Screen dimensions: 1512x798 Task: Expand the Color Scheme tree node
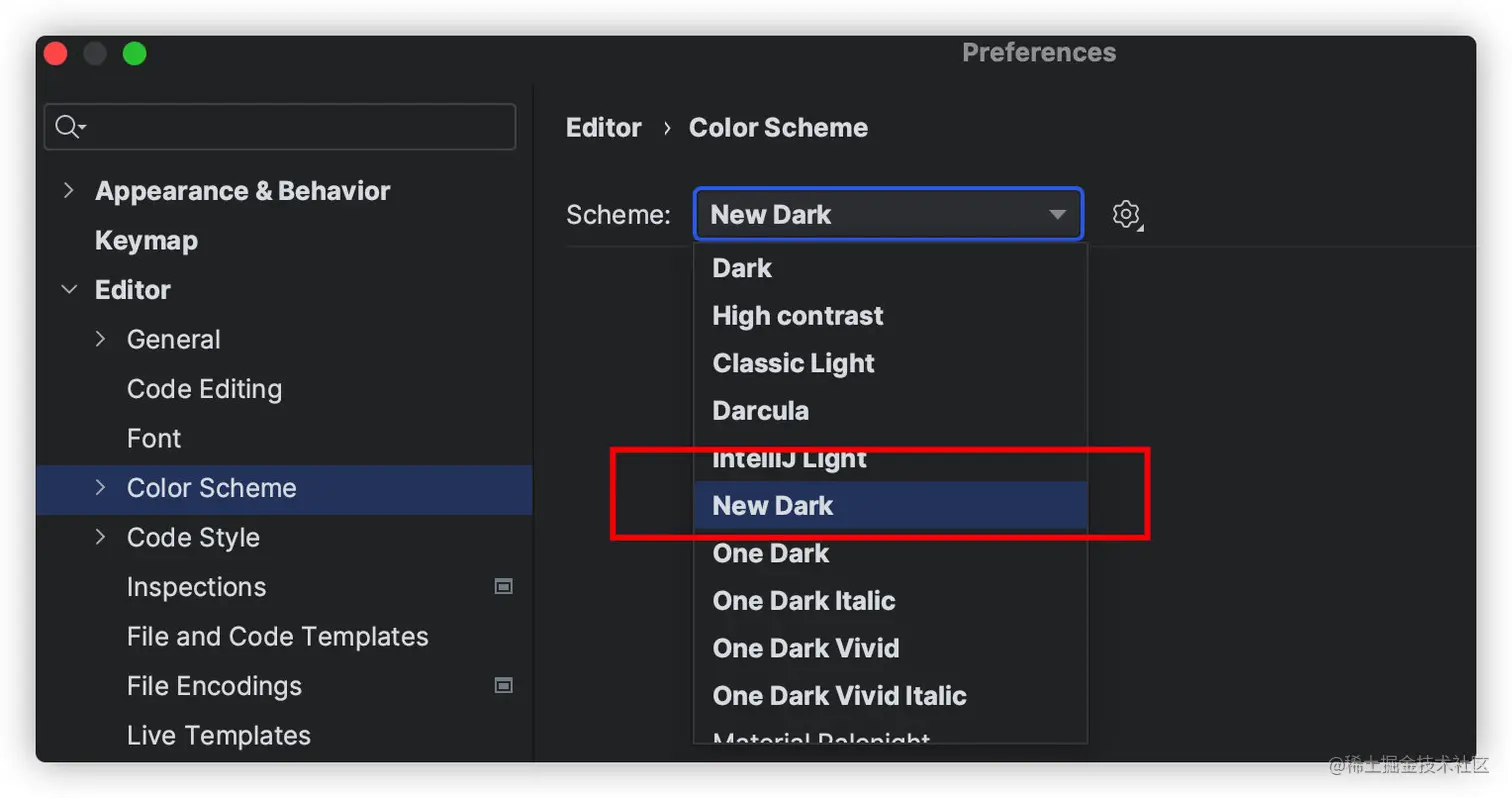tap(100, 487)
